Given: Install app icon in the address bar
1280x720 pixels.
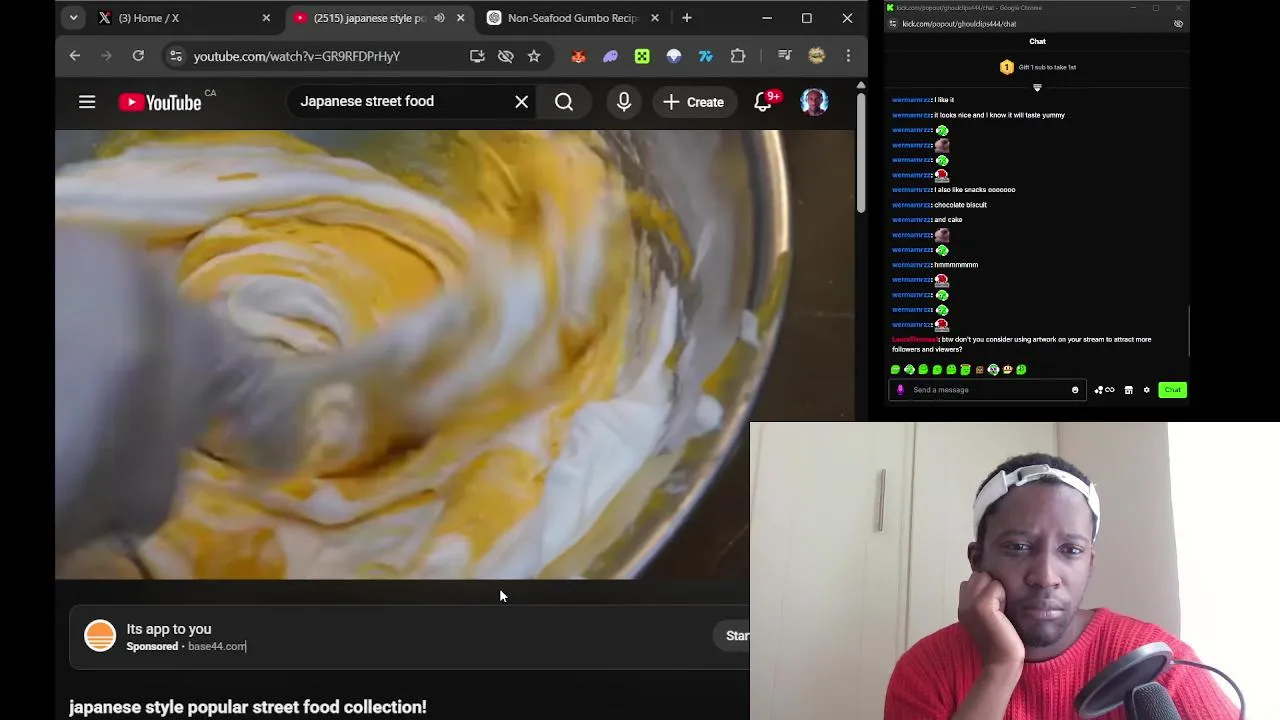Looking at the screenshot, I should [477, 56].
